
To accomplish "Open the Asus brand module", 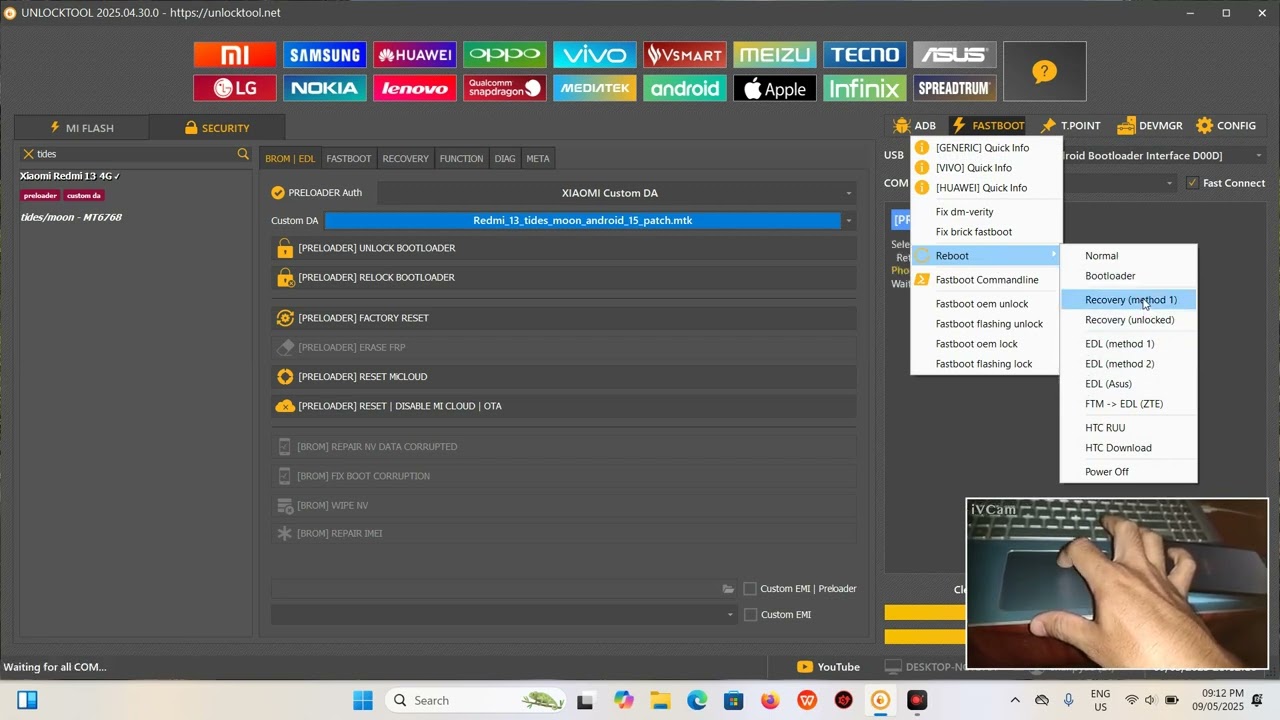I will tap(955, 54).
